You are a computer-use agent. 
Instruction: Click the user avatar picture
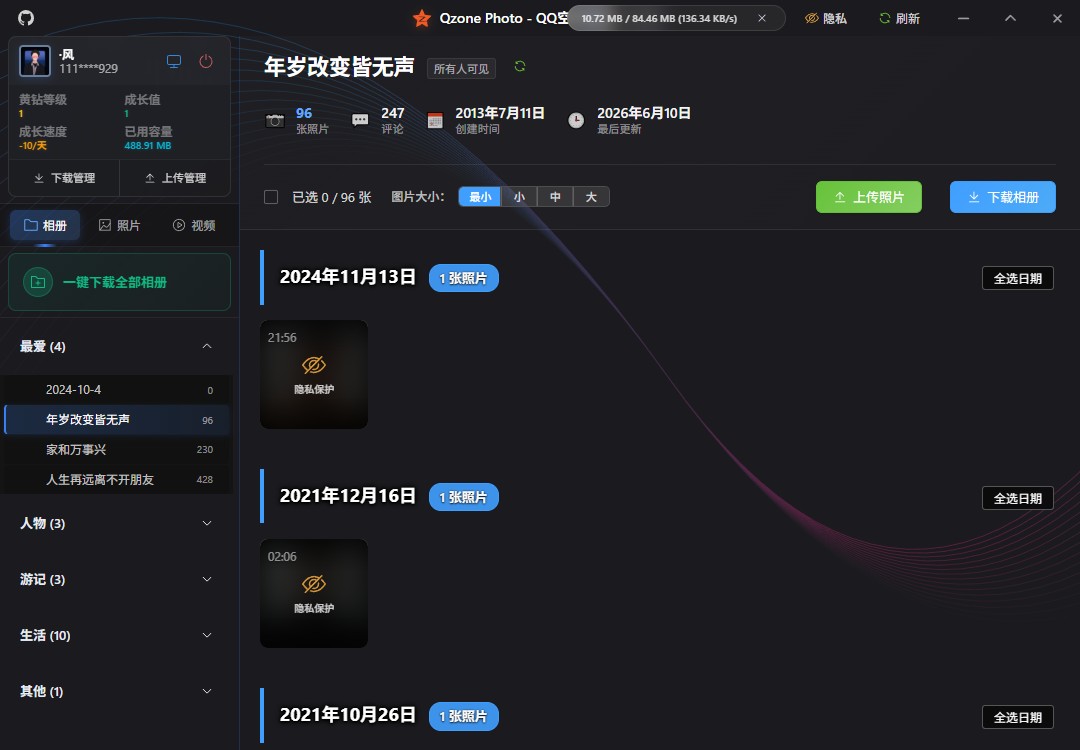[x=34, y=61]
